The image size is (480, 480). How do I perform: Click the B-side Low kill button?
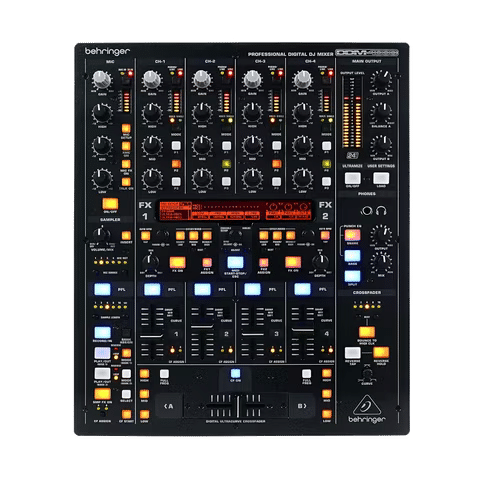click(x=327, y=414)
